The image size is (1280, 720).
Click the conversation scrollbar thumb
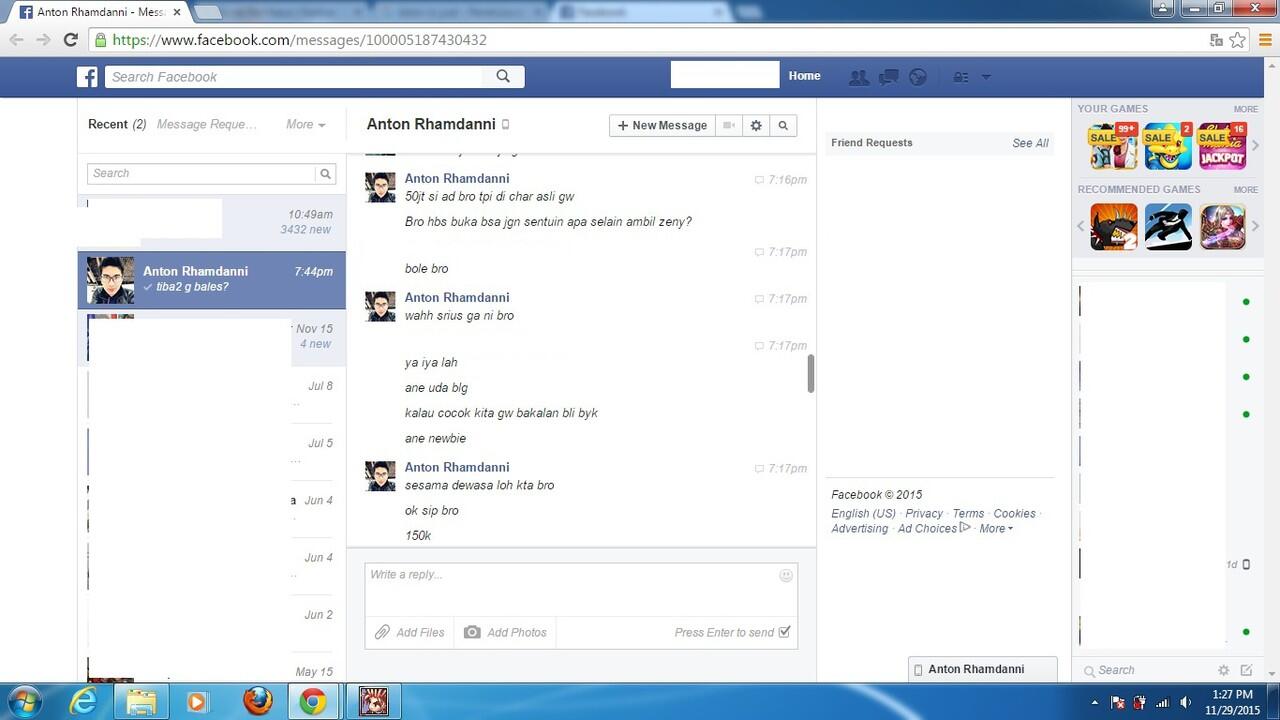[810, 374]
